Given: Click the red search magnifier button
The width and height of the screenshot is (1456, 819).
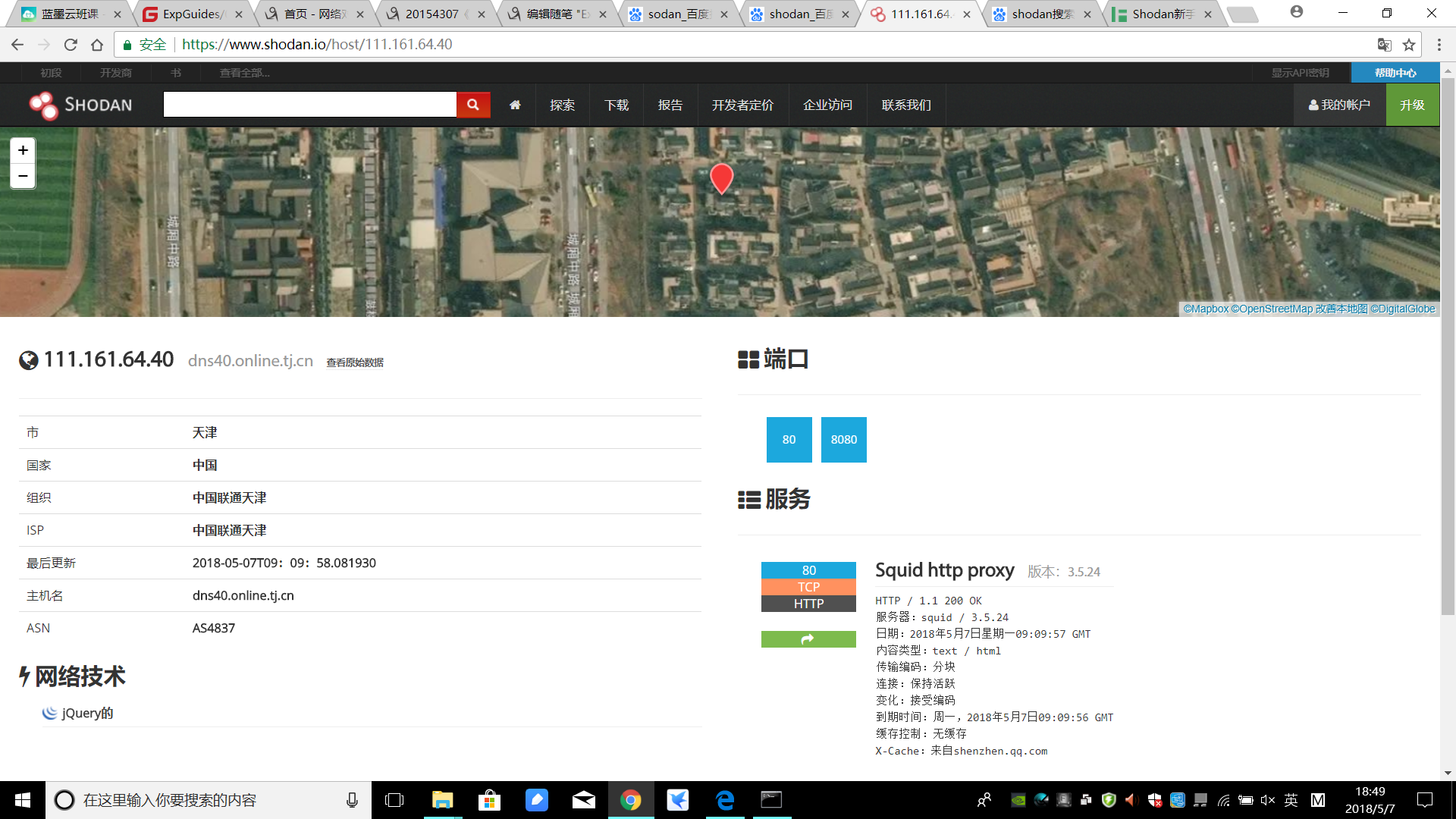Looking at the screenshot, I should (473, 105).
